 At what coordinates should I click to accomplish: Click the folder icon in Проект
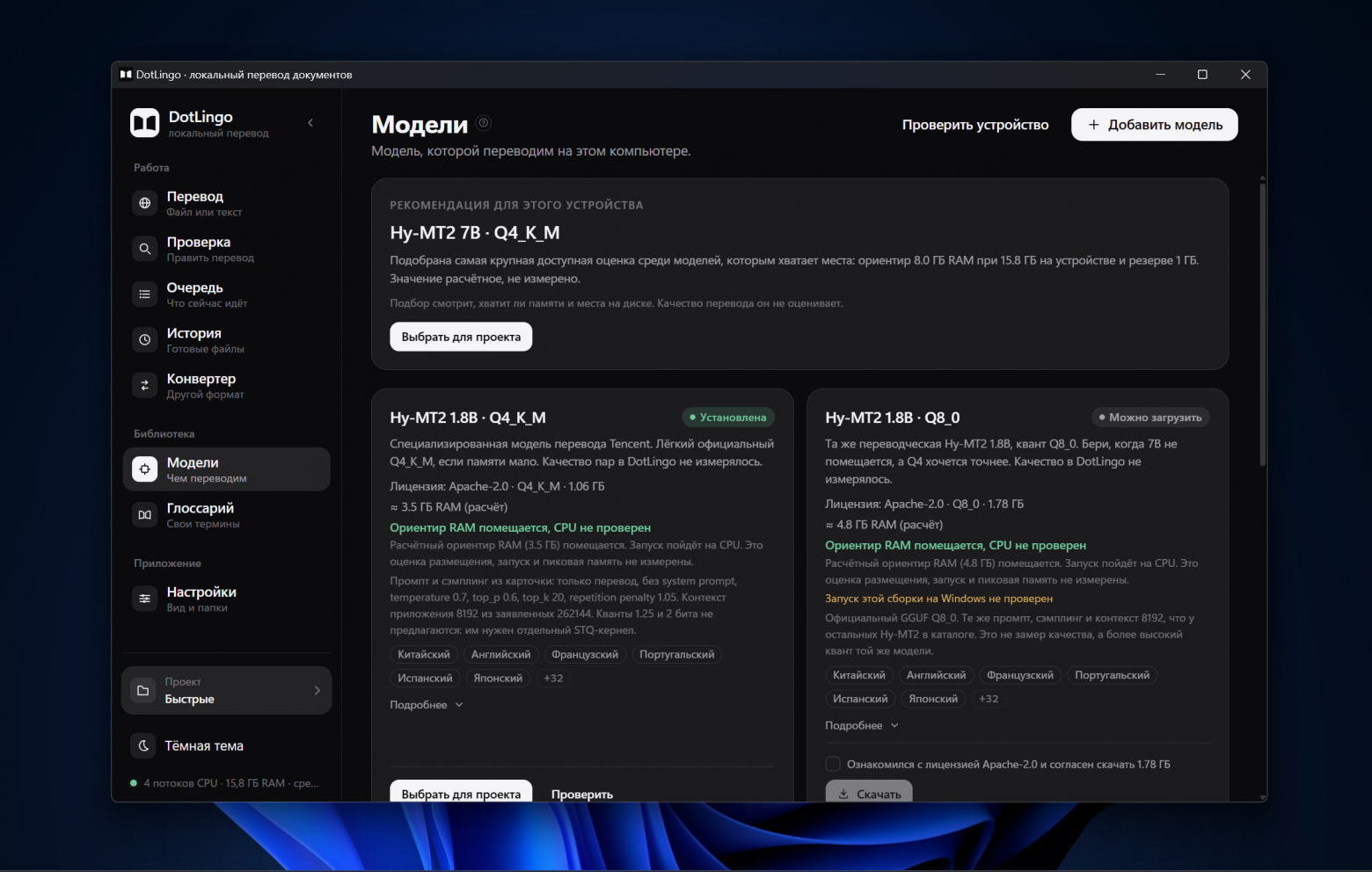[143, 691]
